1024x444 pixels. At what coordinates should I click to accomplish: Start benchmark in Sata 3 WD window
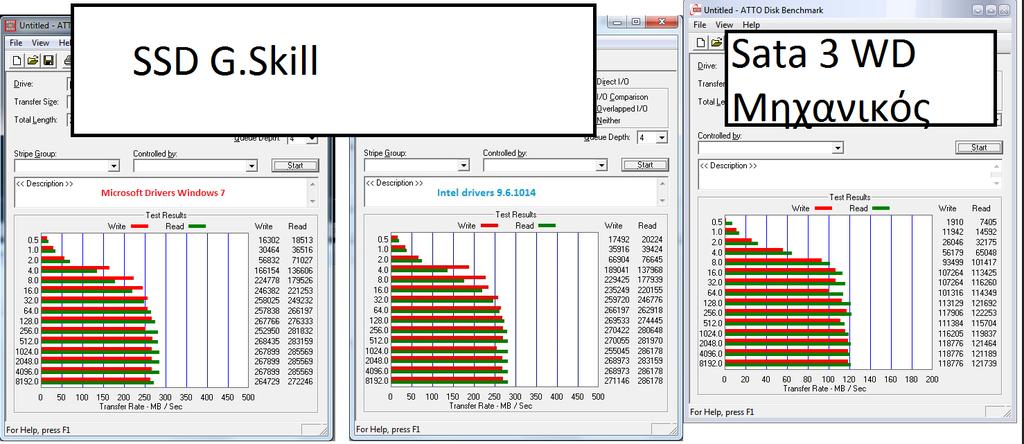tap(979, 148)
